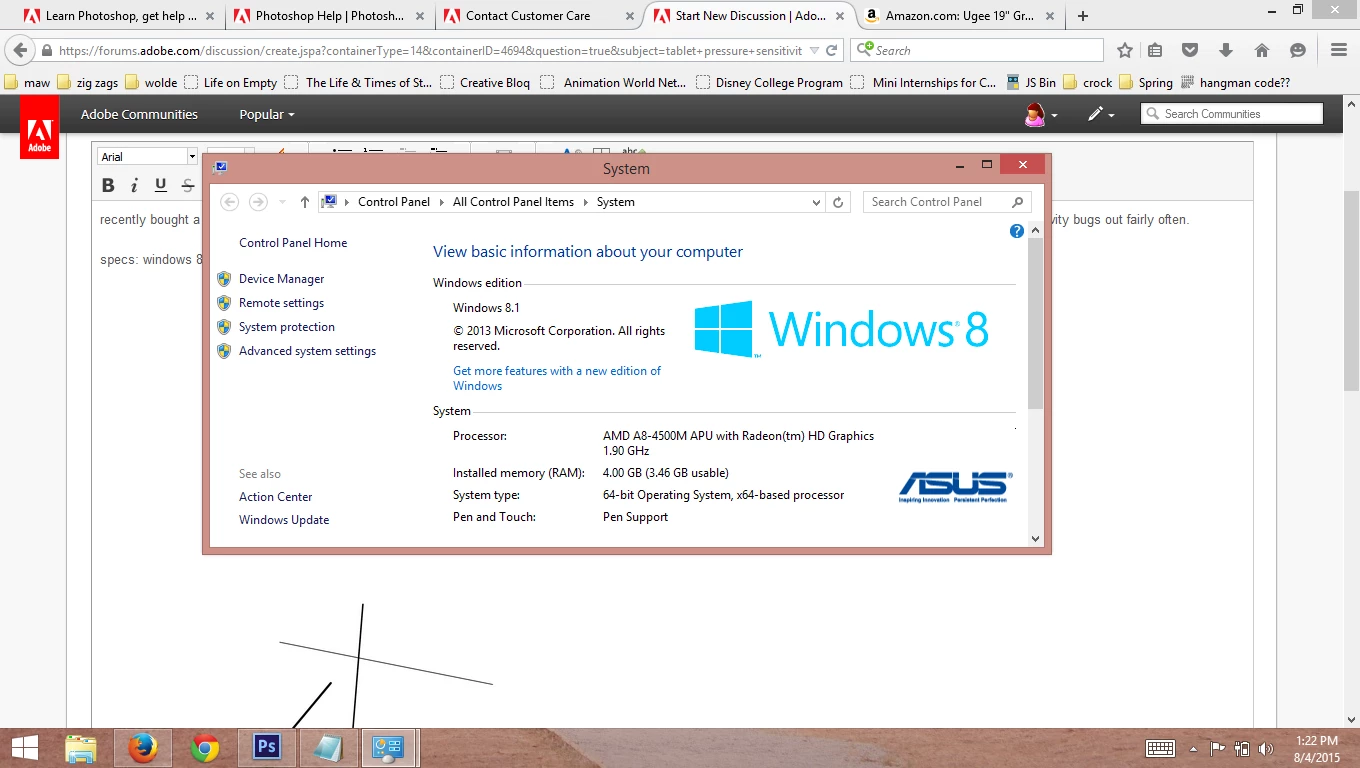Open Remote settings link
The image size is (1360, 768).
click(x=281, y=303)
